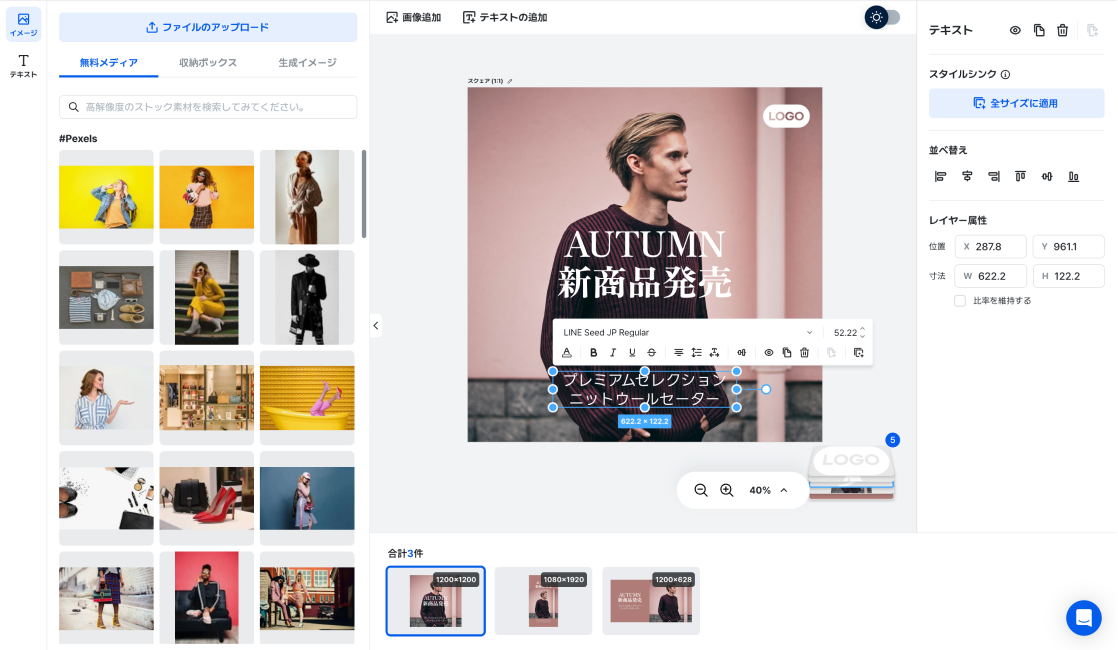
Task: Delete layer from floating toolbar
Action: point(804,353)
